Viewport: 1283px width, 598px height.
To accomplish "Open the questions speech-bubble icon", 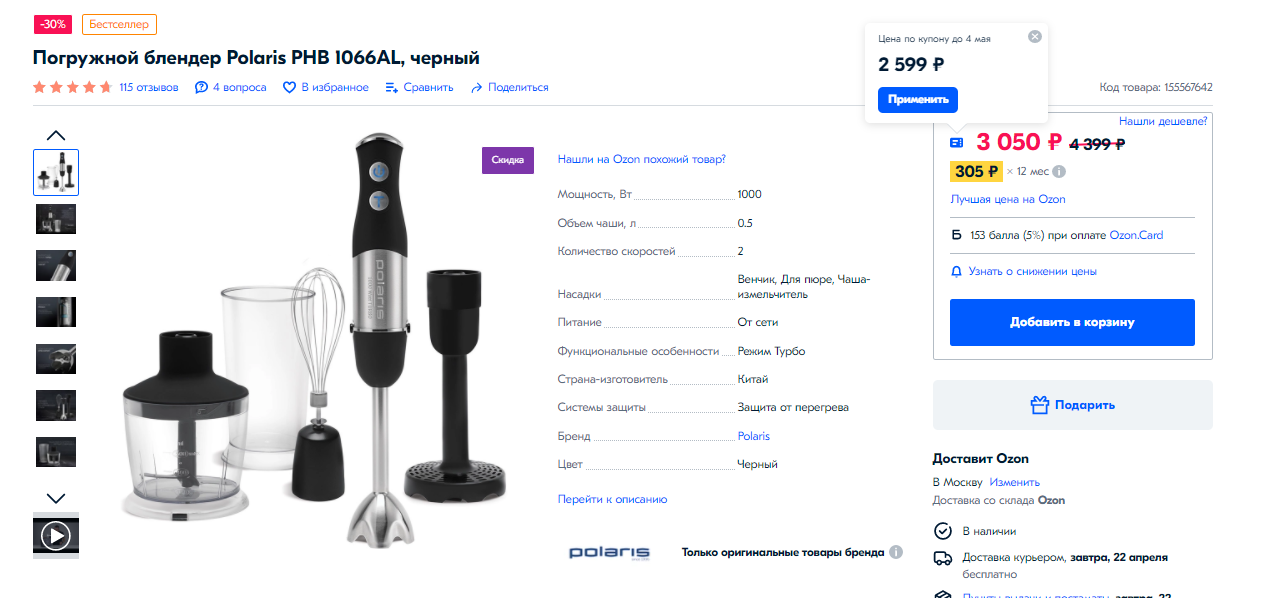I will pos(201,88).
